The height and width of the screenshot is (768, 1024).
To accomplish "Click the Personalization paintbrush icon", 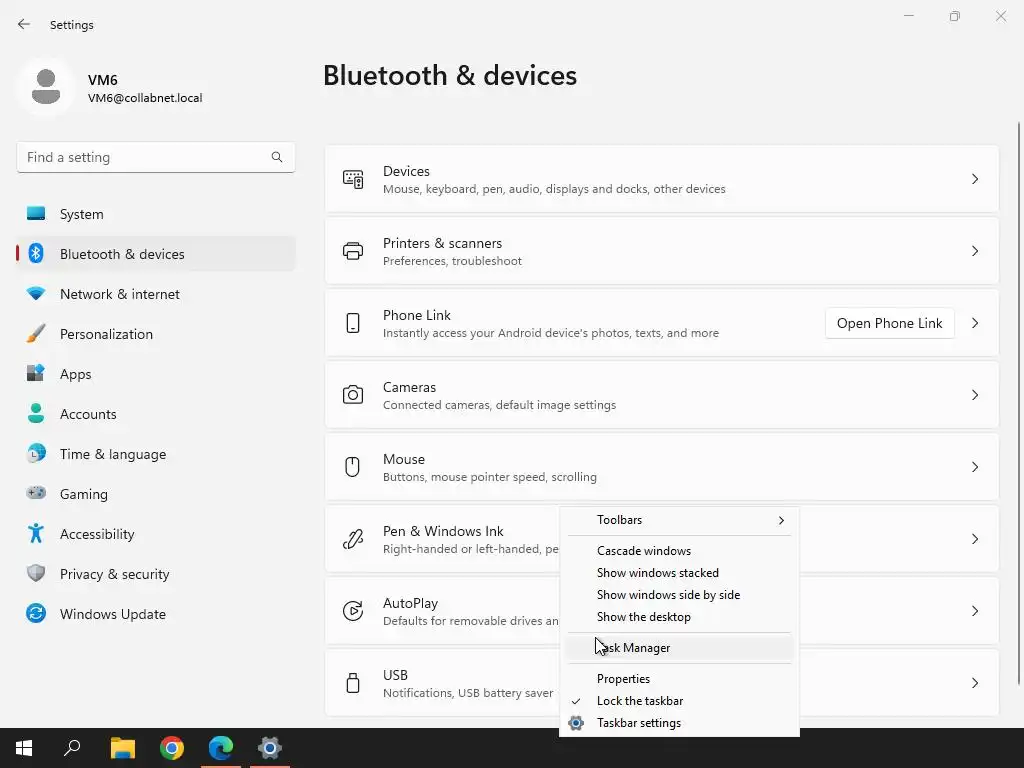I will pyautogui.click(x=36, y=334).
